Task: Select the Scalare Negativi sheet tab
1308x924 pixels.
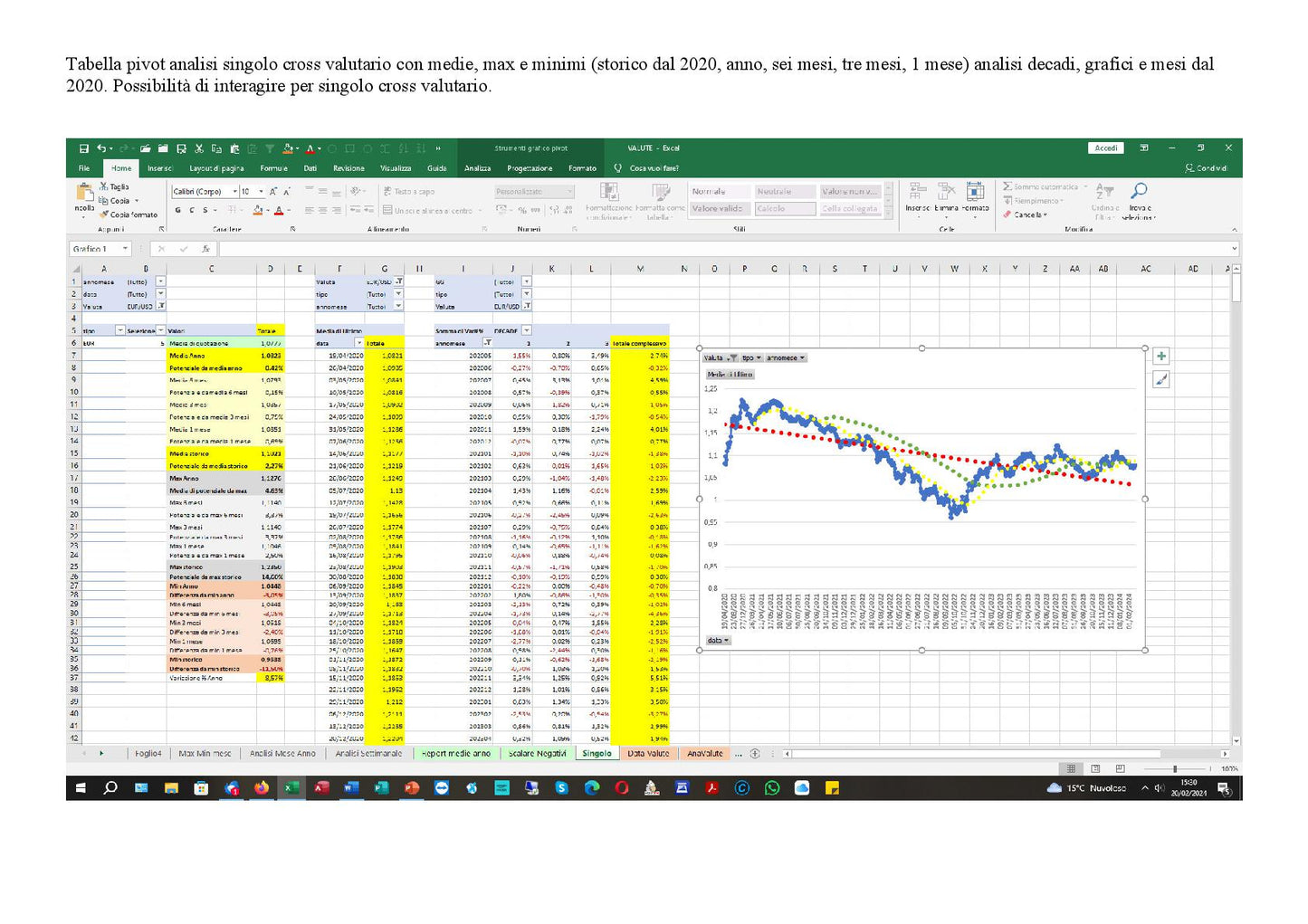Action: tap(537, 753)
